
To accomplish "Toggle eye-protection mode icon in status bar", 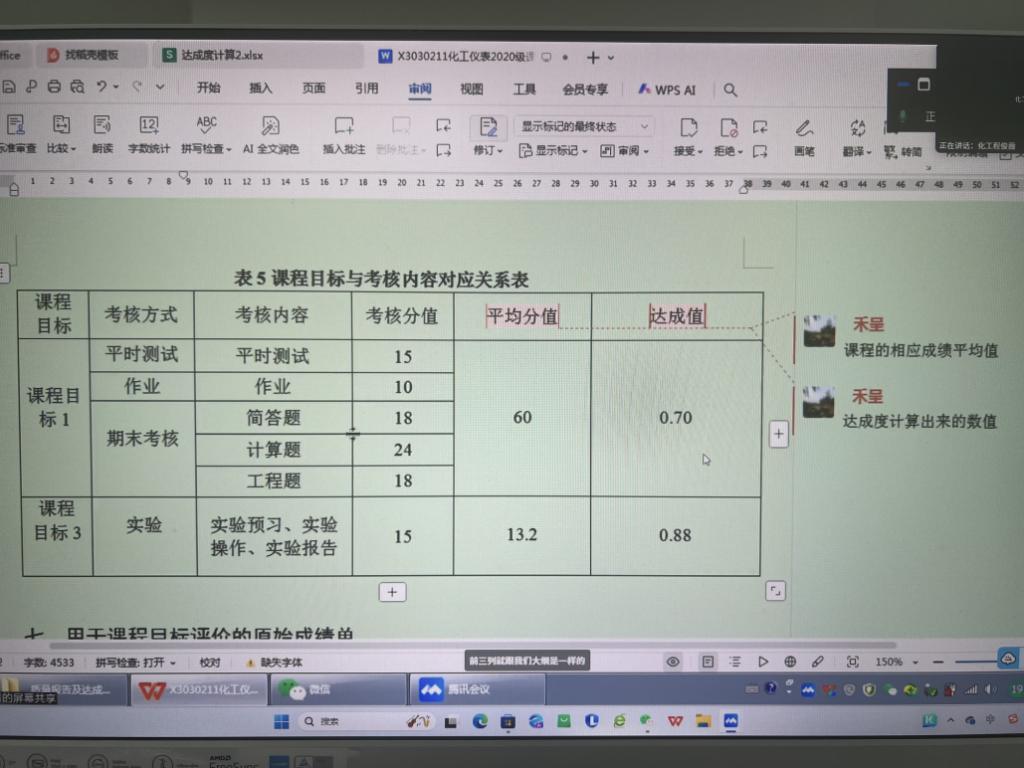I will click(x=673, y=662).
